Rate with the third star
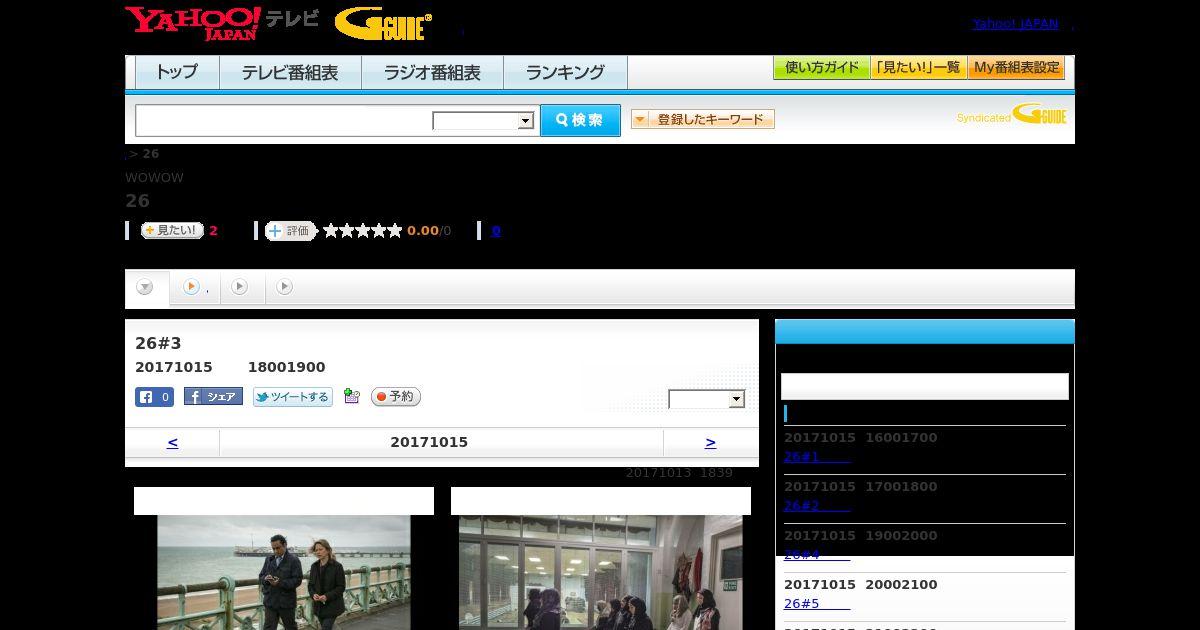This screenshot has height=630, width=1200. point(362,230)
